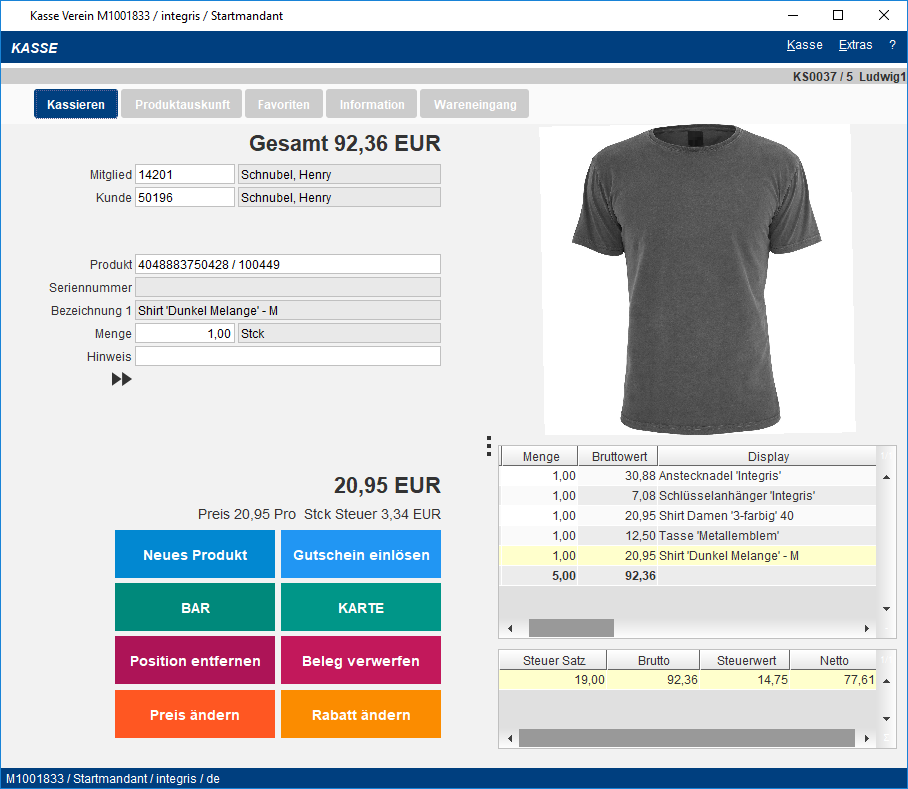Click the Rabatt ändern button

coord(361,715)
